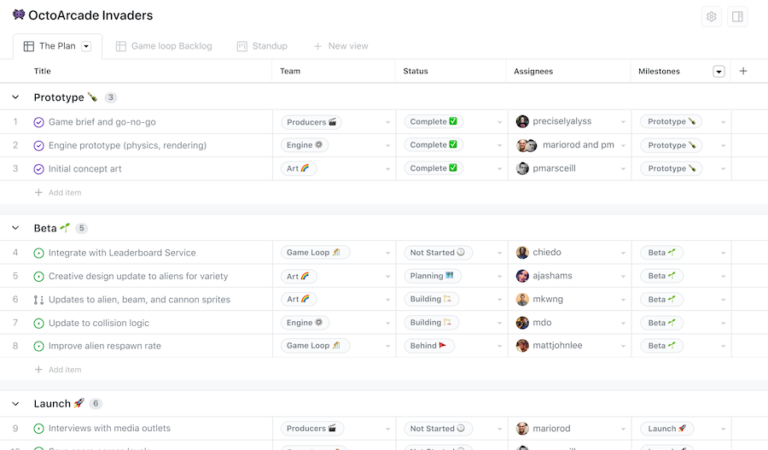The image size is (768, 450).
Task: Click Planning status tag
Action: pyautogui.click(x=432, y=276)
